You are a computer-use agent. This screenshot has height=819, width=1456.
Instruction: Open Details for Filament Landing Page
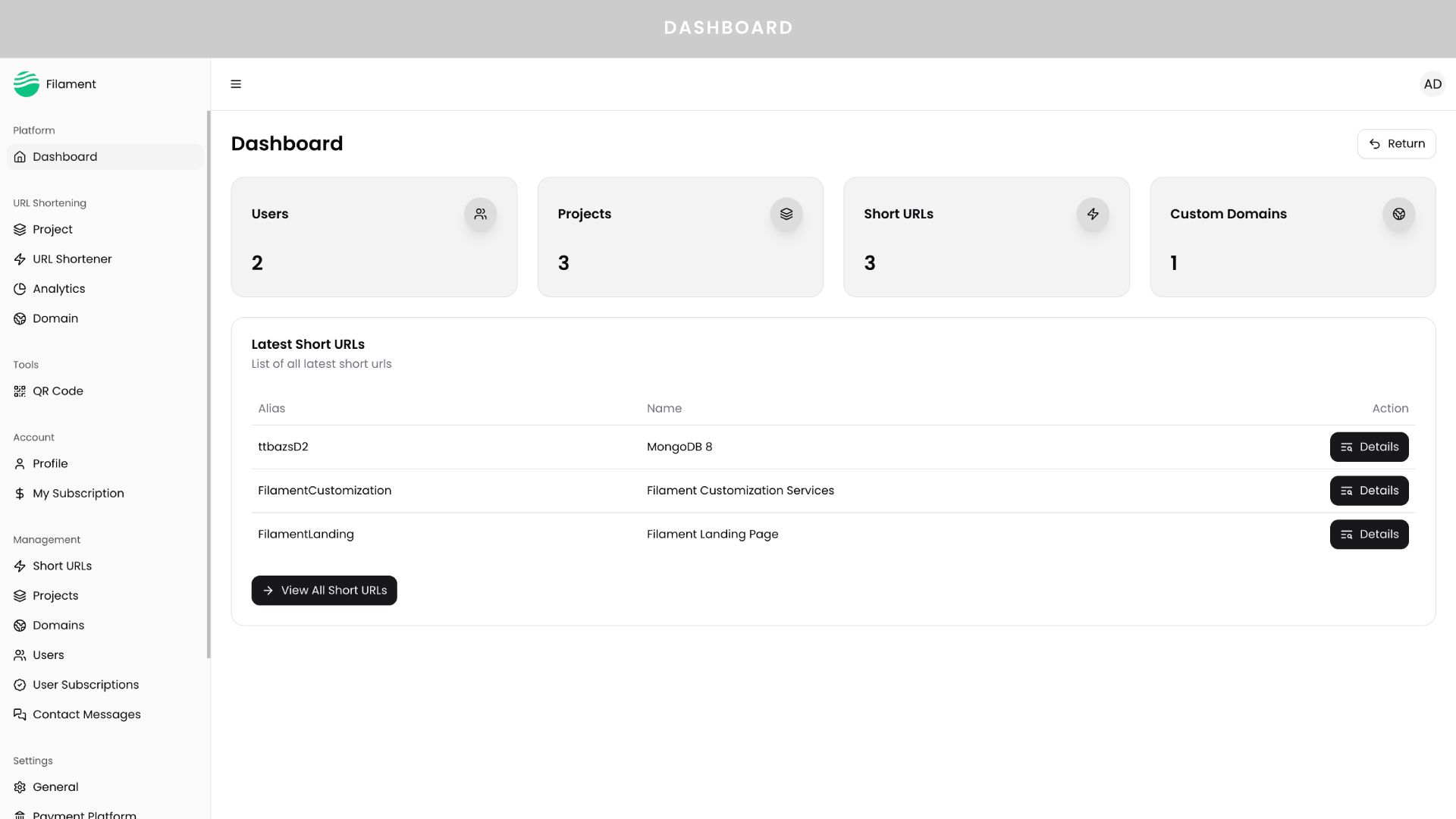(x=1369, y=535)
